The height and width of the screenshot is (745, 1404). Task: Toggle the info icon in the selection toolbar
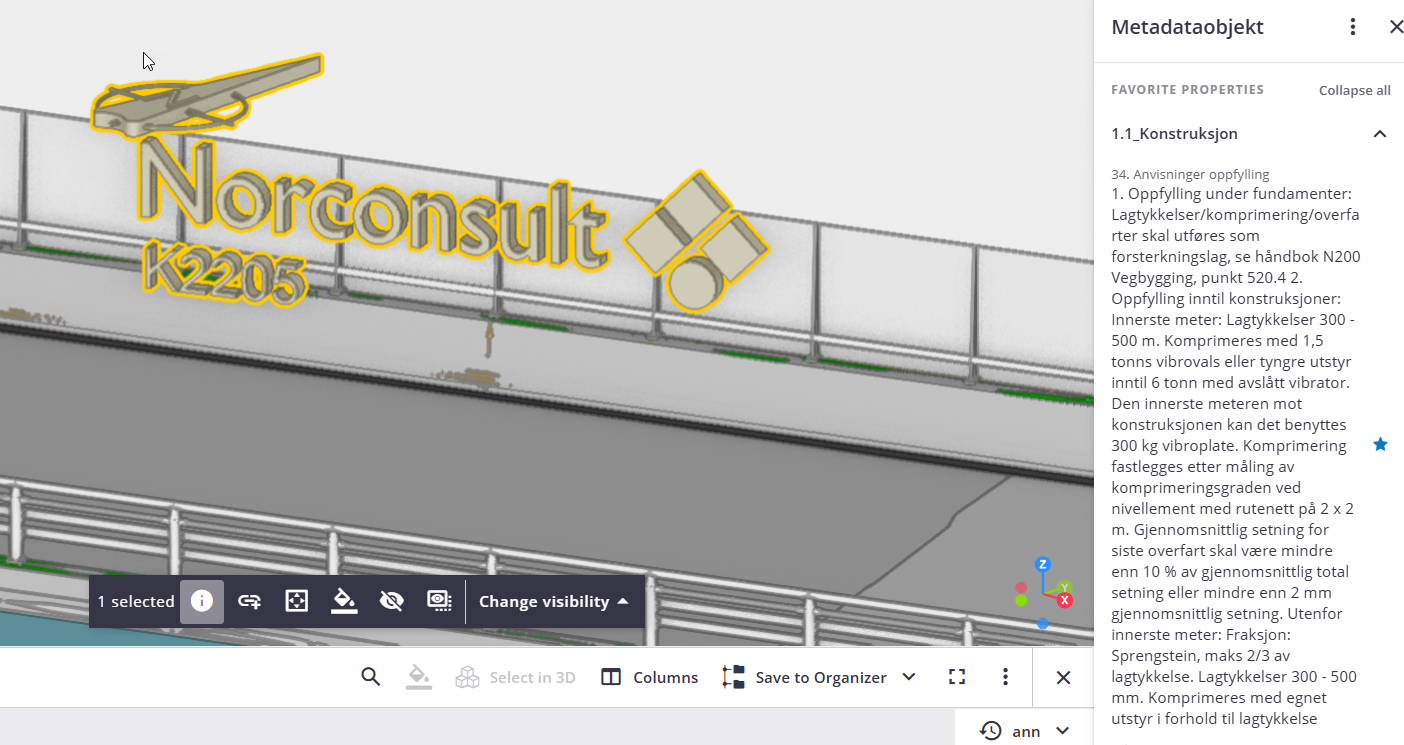coord(202,601)
